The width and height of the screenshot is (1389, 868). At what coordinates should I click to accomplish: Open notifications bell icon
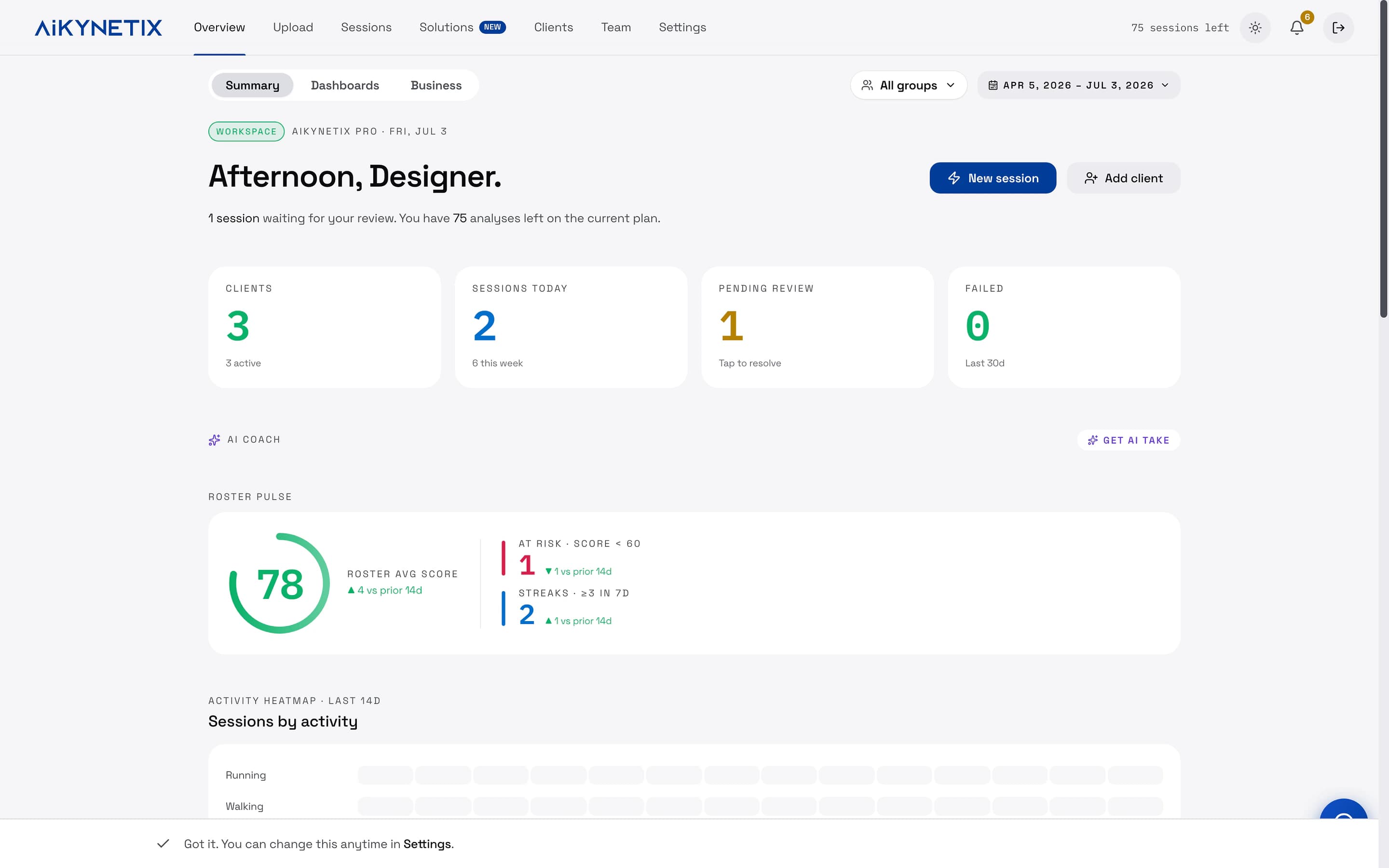pyautogui.click(x=1296, y=27)
